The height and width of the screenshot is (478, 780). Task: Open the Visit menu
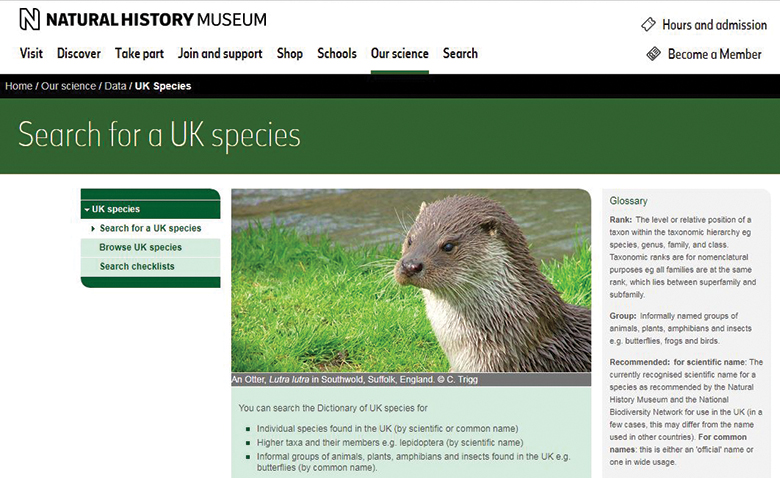31,54
